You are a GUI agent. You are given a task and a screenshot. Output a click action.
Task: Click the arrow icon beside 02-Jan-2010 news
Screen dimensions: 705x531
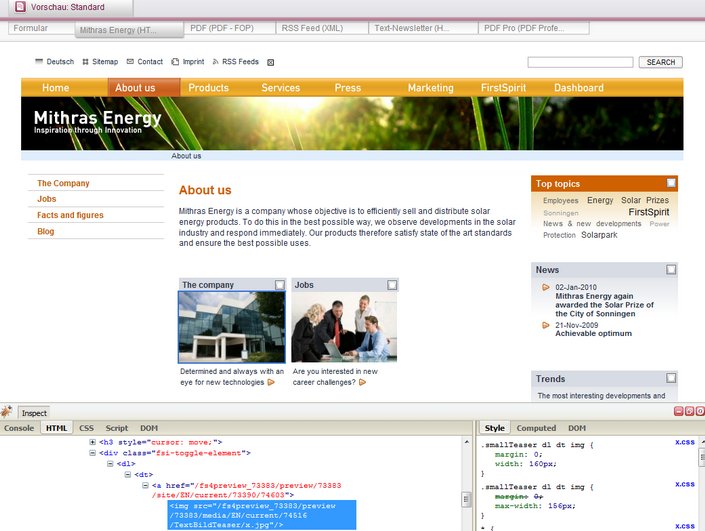coord(546,287)
